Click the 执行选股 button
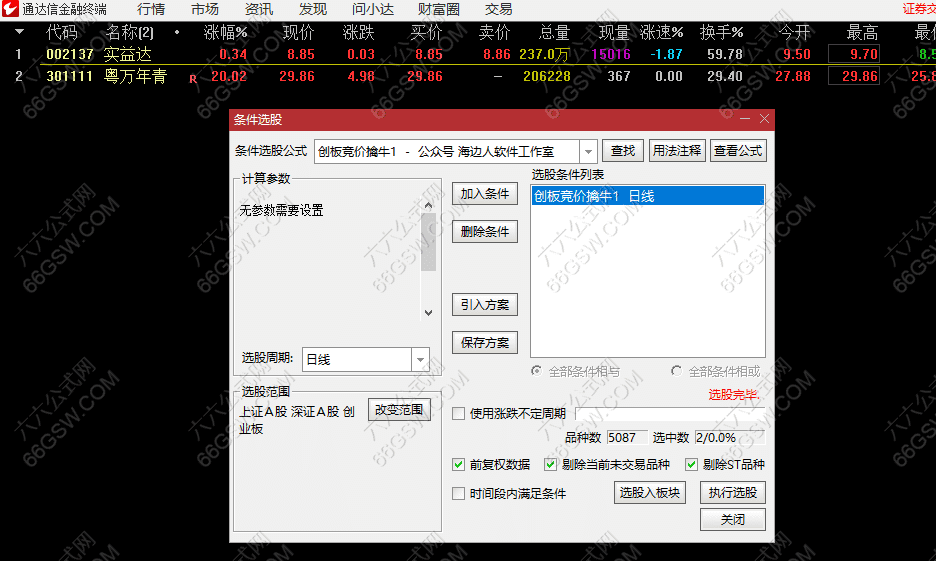The width and height of the screenshot is (936, 561). [732, 492]
